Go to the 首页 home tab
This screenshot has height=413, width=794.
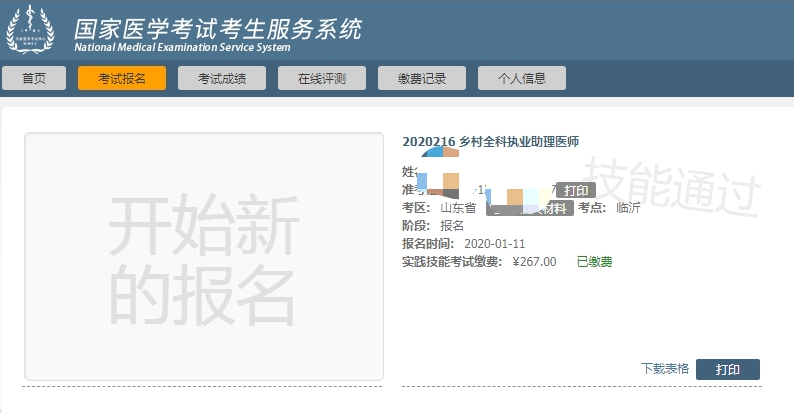click(x=34, y=78)
